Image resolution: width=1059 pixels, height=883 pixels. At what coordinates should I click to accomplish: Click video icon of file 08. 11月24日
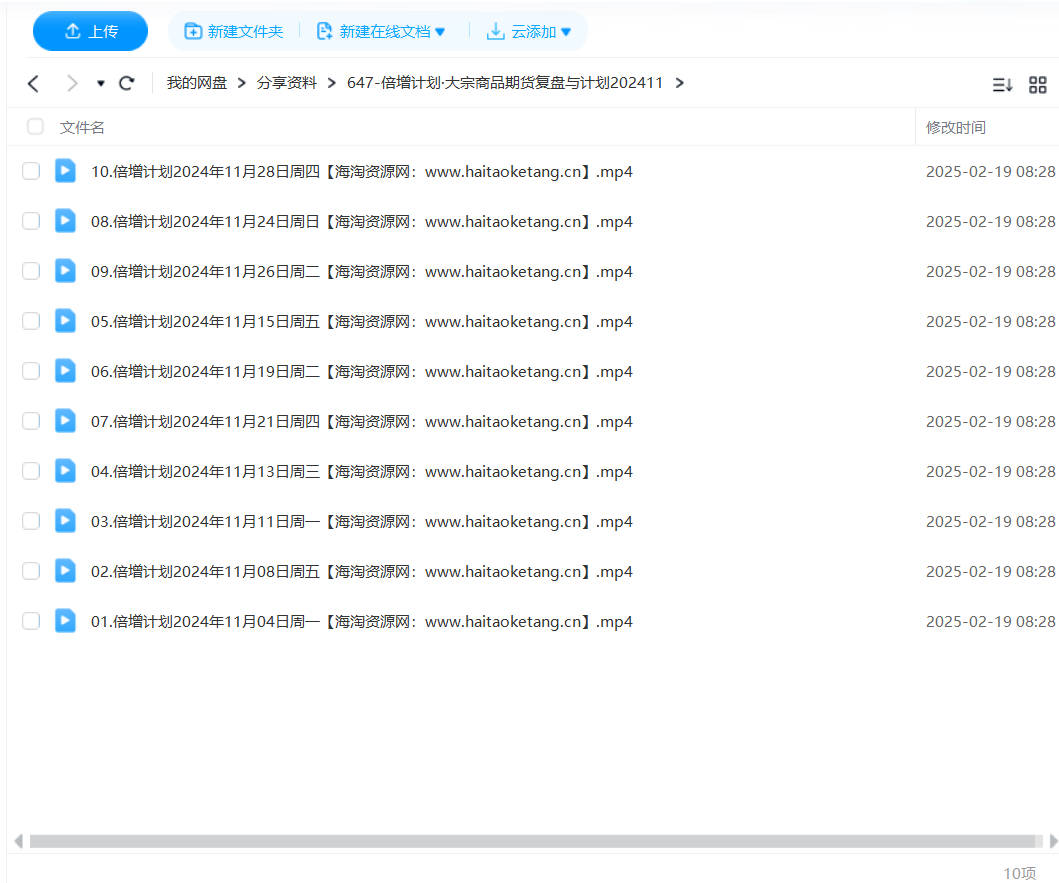65,221
